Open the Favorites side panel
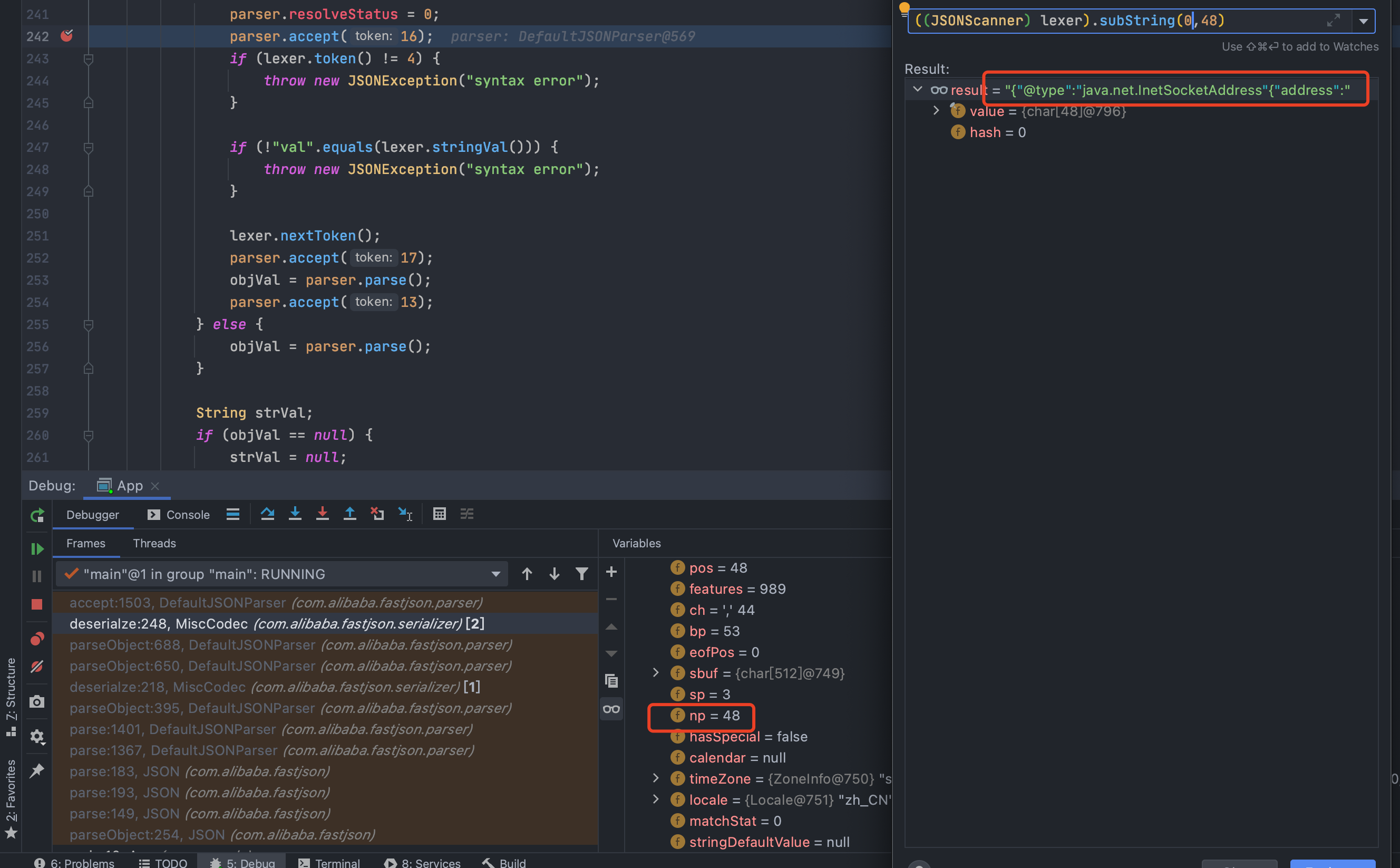 pyautogui.click(x=11, y=798)
